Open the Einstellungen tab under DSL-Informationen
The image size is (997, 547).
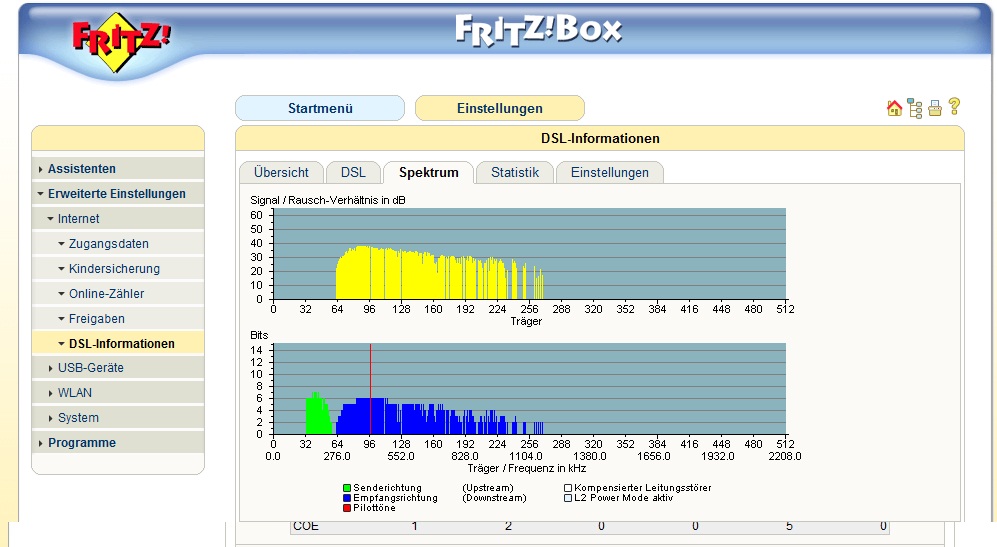click(610, 172)
